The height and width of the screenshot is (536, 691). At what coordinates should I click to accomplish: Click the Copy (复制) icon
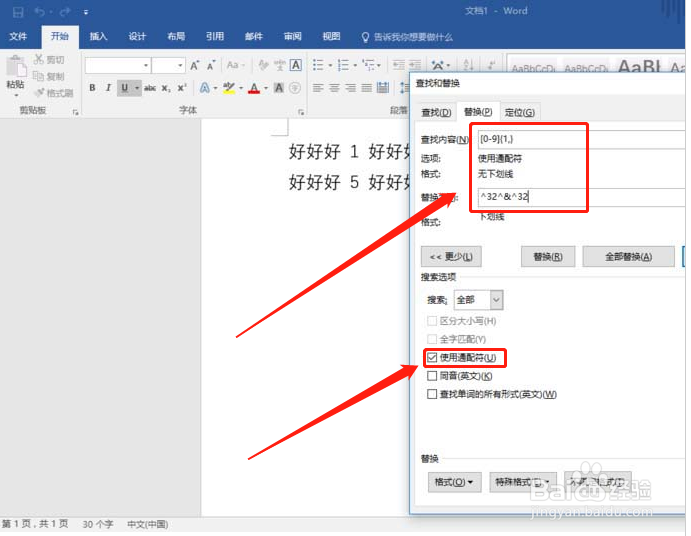click(39, 76)
